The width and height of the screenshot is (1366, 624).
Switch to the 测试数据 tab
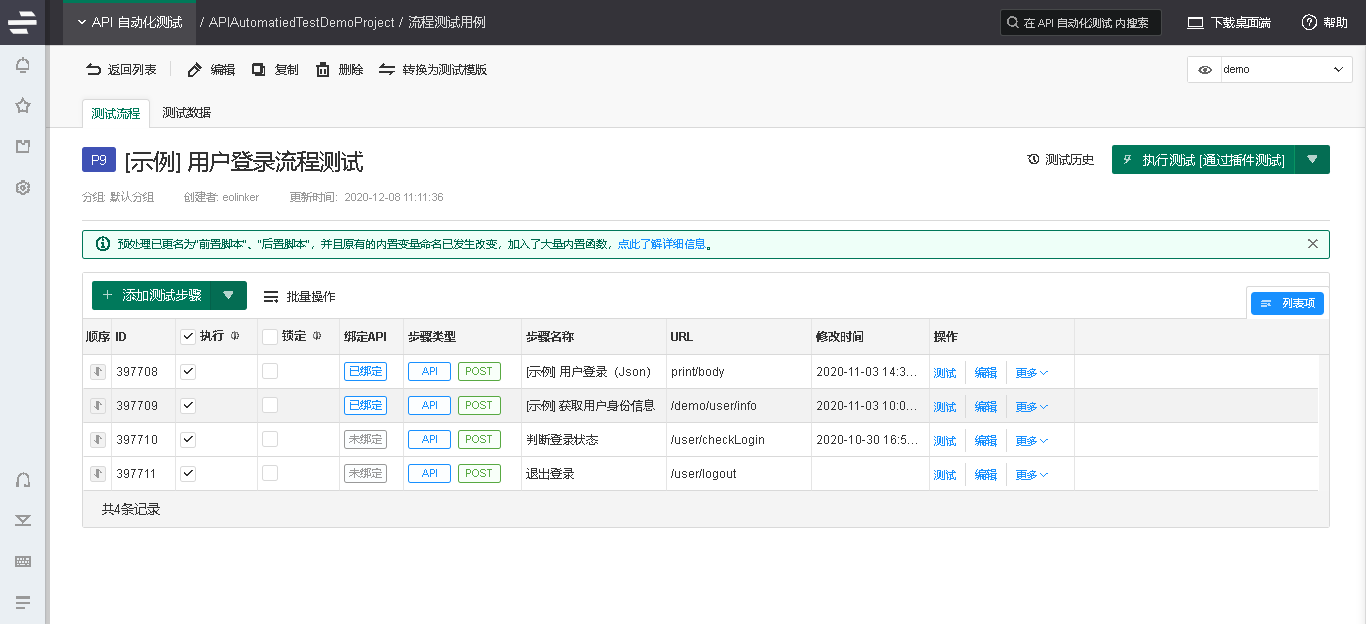coord(186,113)
